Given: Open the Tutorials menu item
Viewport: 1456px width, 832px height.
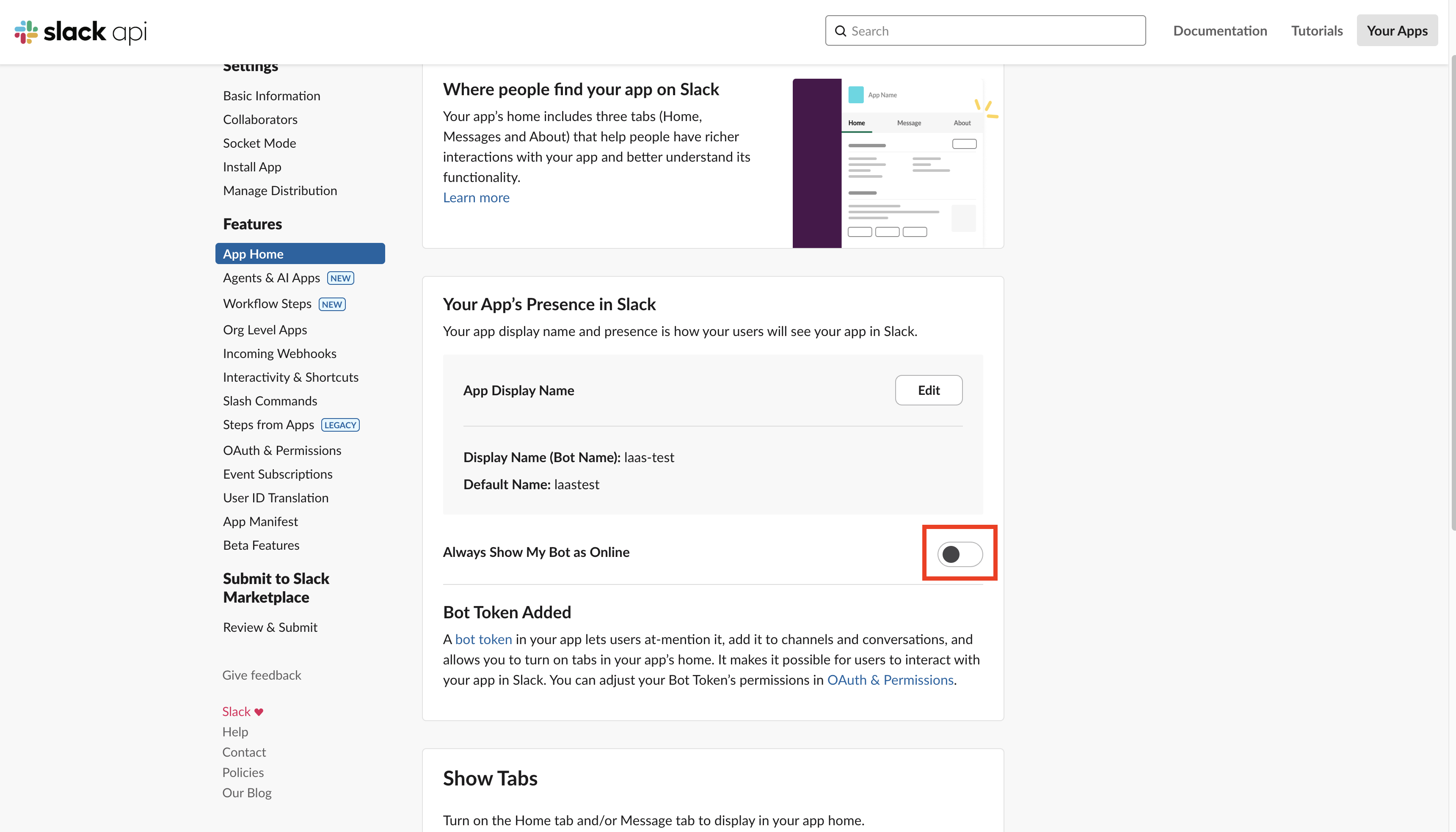Looking at the screenshot, I should (1317, 31).
